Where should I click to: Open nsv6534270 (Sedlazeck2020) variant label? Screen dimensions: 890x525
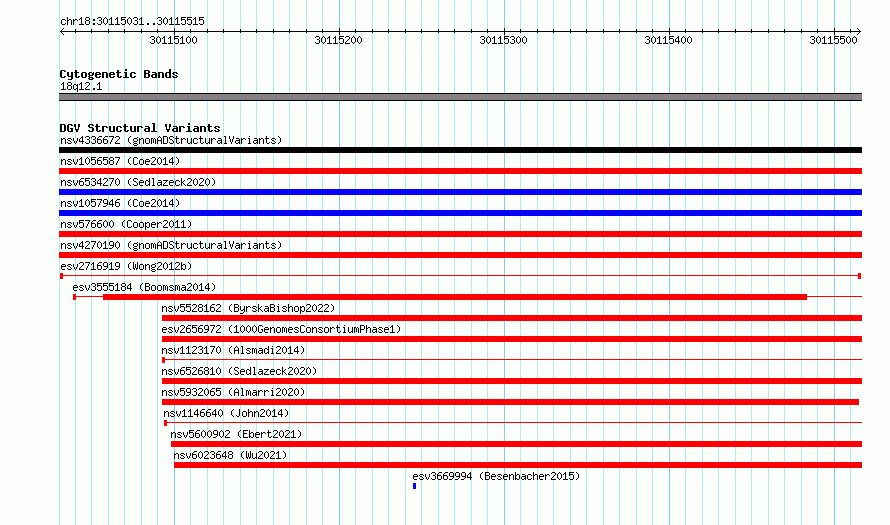click(138, 182)
